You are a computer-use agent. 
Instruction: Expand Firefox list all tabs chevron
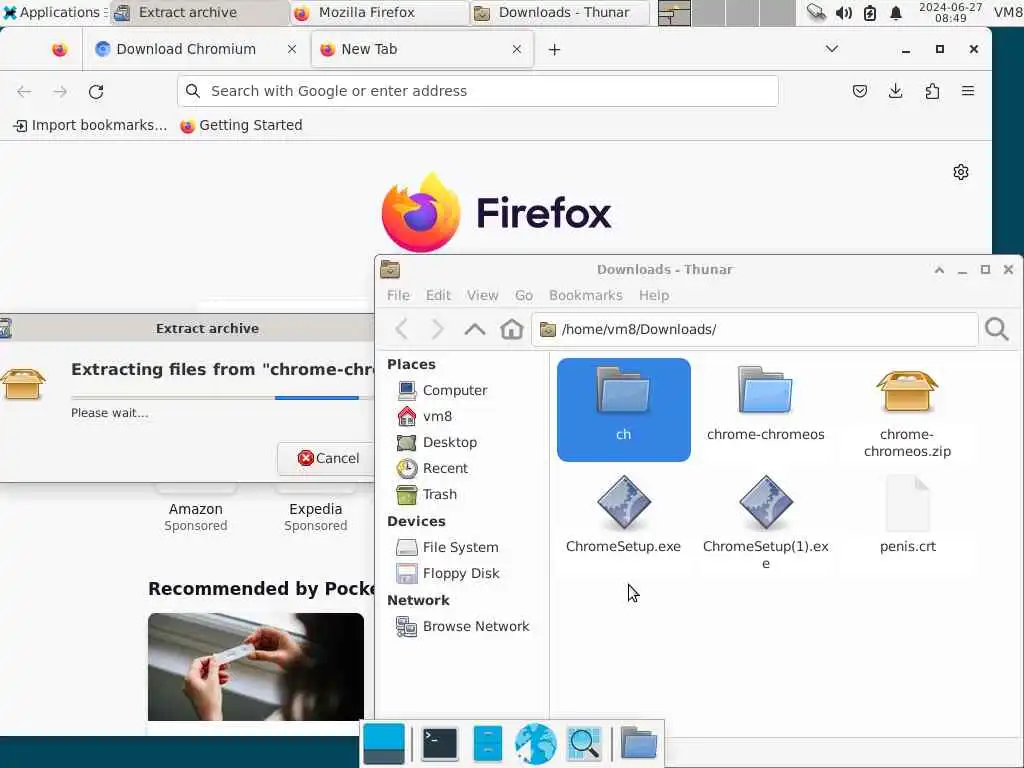click(x=831, y=49)
